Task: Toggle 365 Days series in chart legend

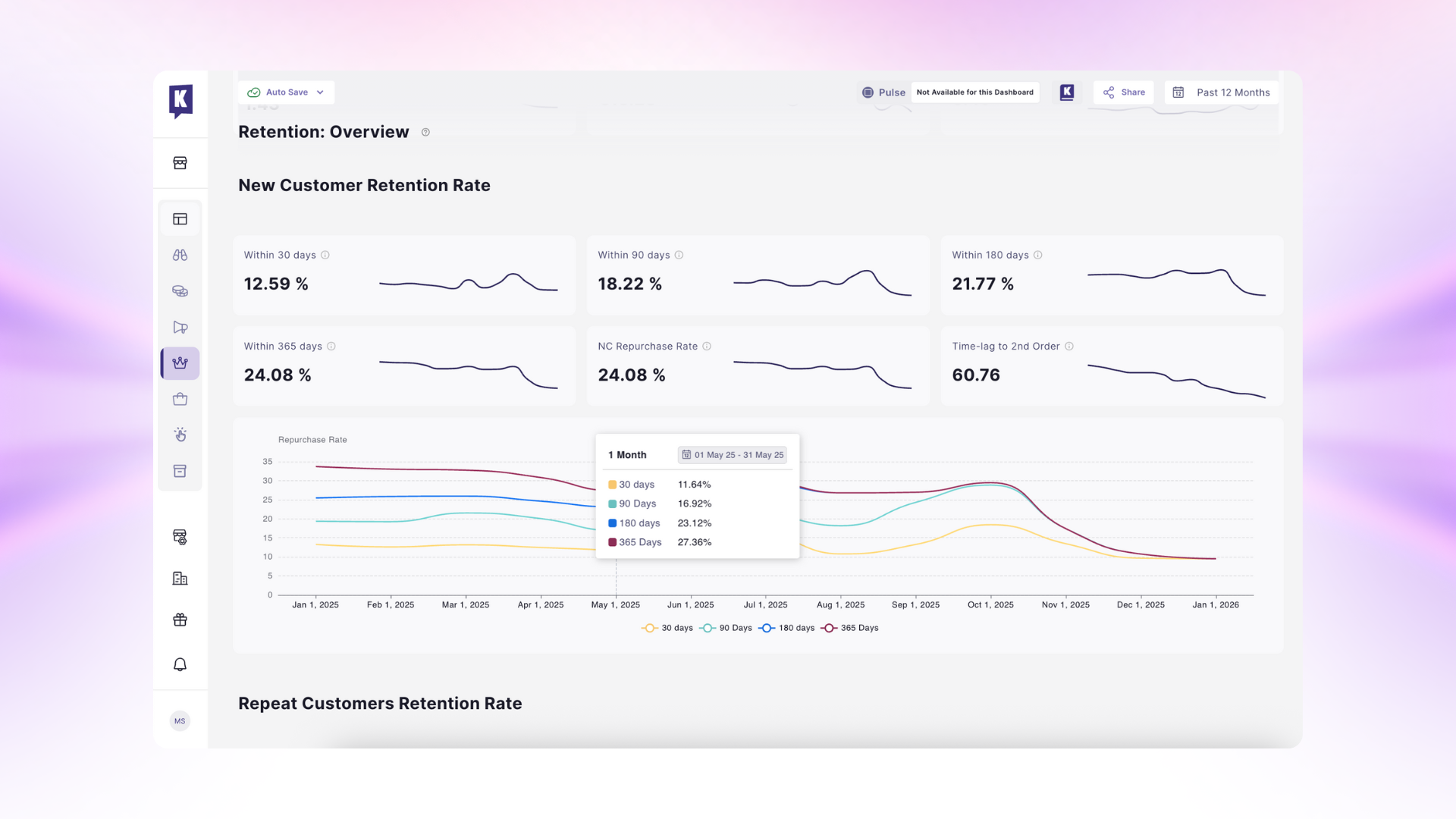Action: click(x=850, y=628)
